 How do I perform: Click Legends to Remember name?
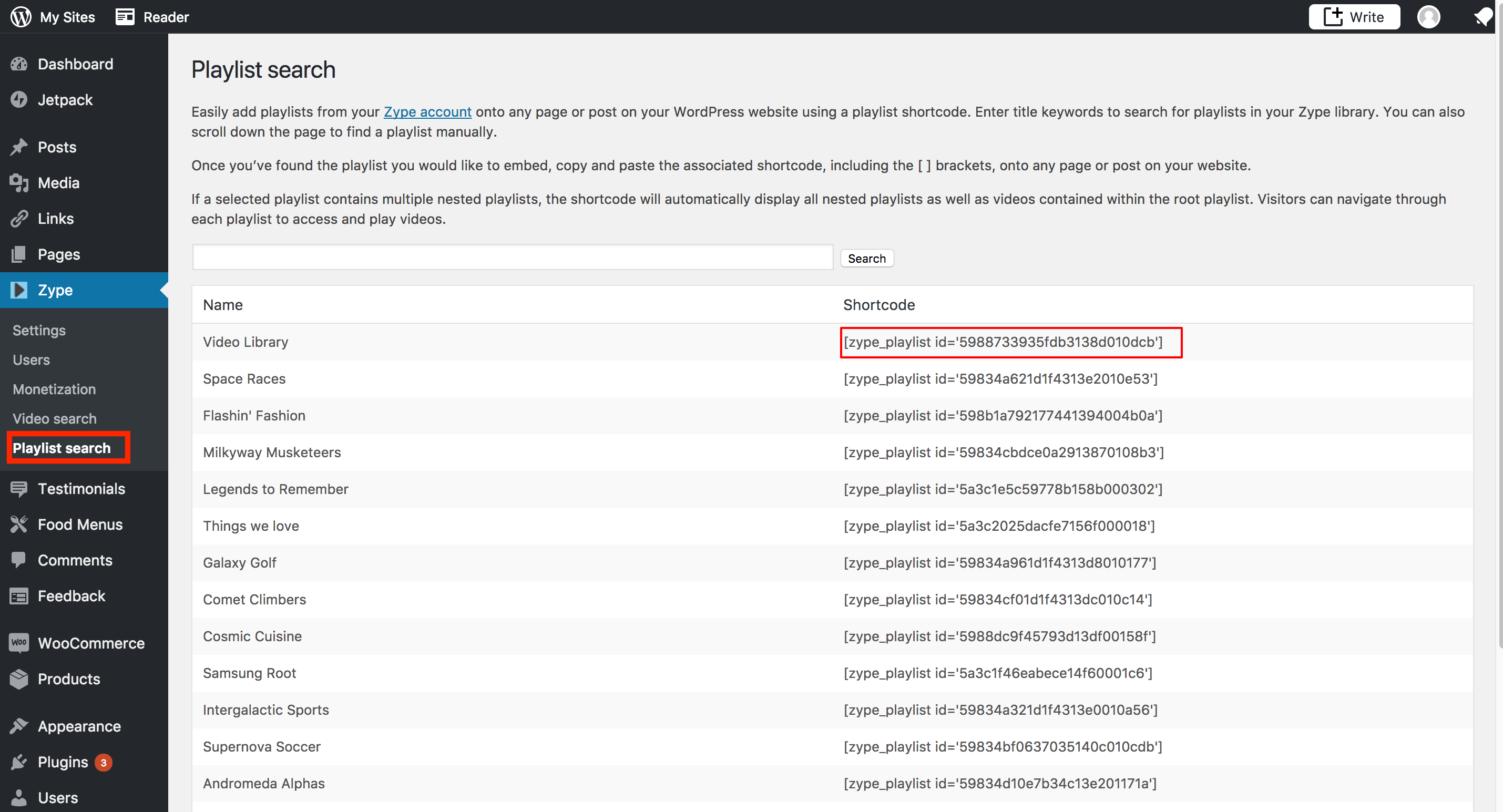click(x=275, y=489)
